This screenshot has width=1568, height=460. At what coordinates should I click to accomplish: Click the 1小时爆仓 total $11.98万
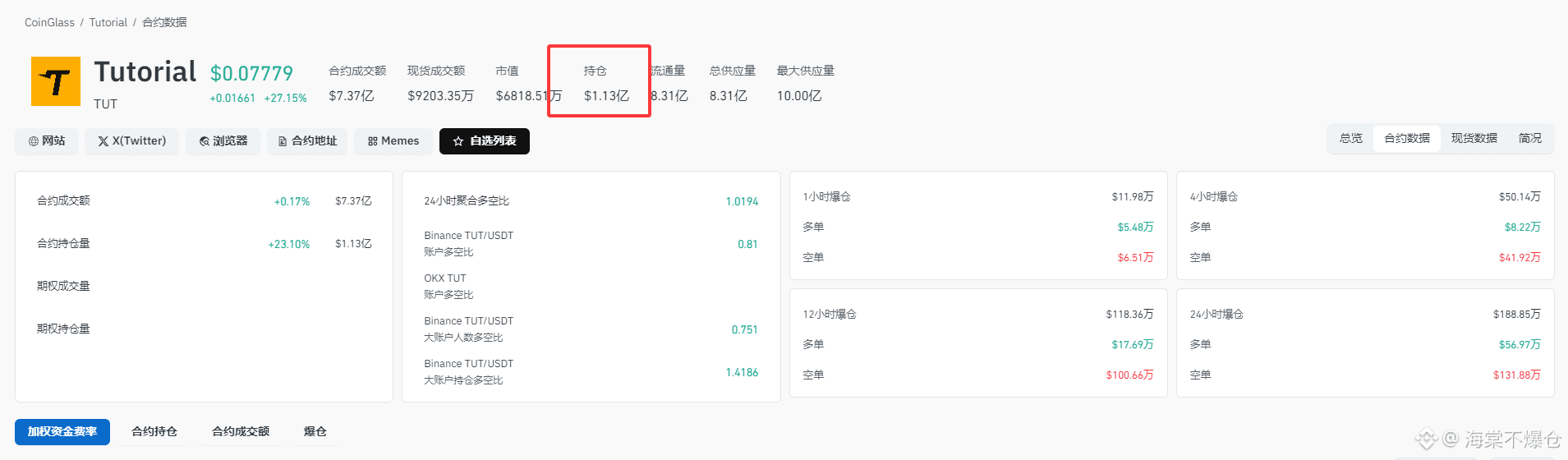(1133, 196)
